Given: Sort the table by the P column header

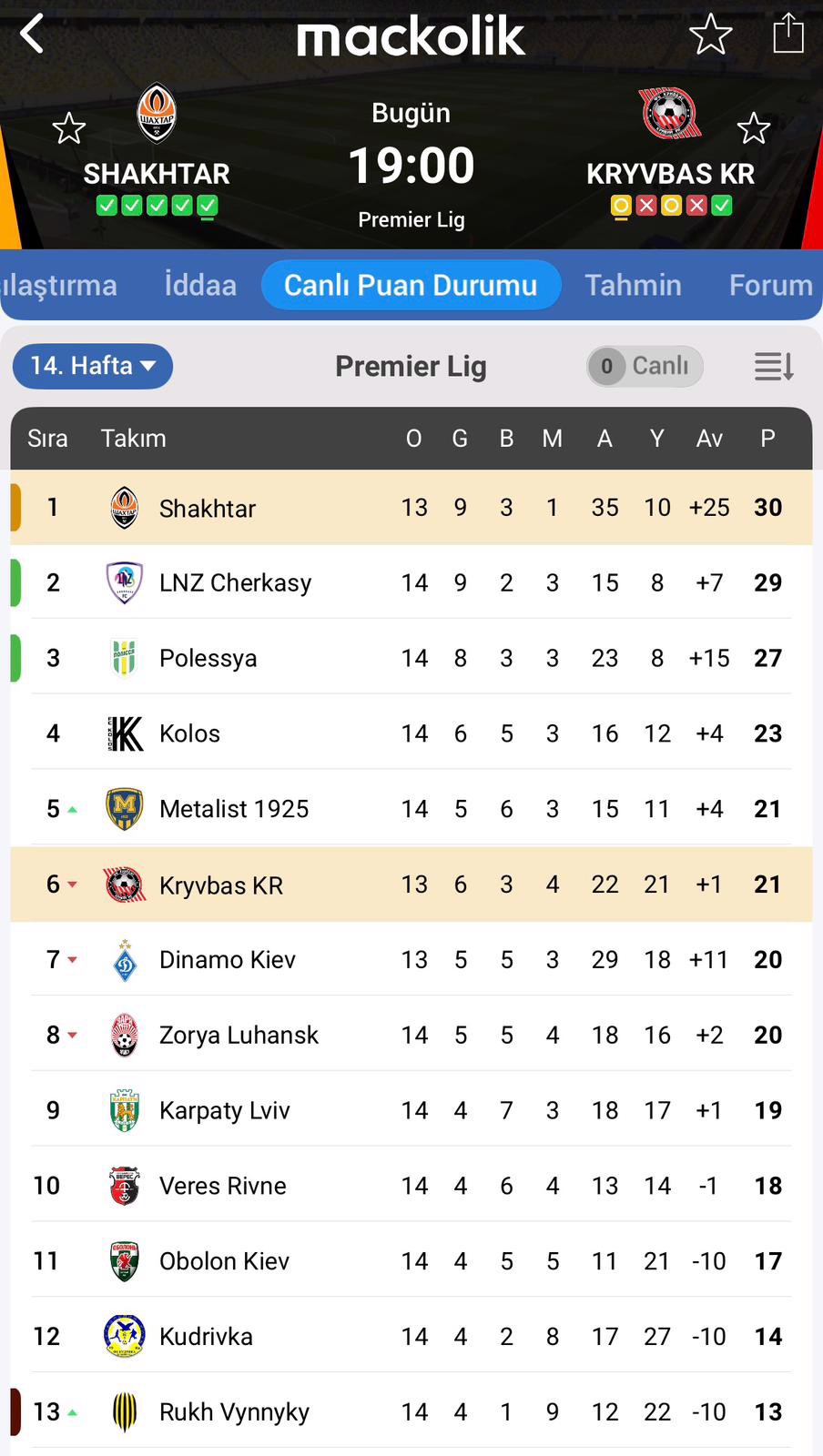Looking at the screenshot, I should click(x=767, y=439).
